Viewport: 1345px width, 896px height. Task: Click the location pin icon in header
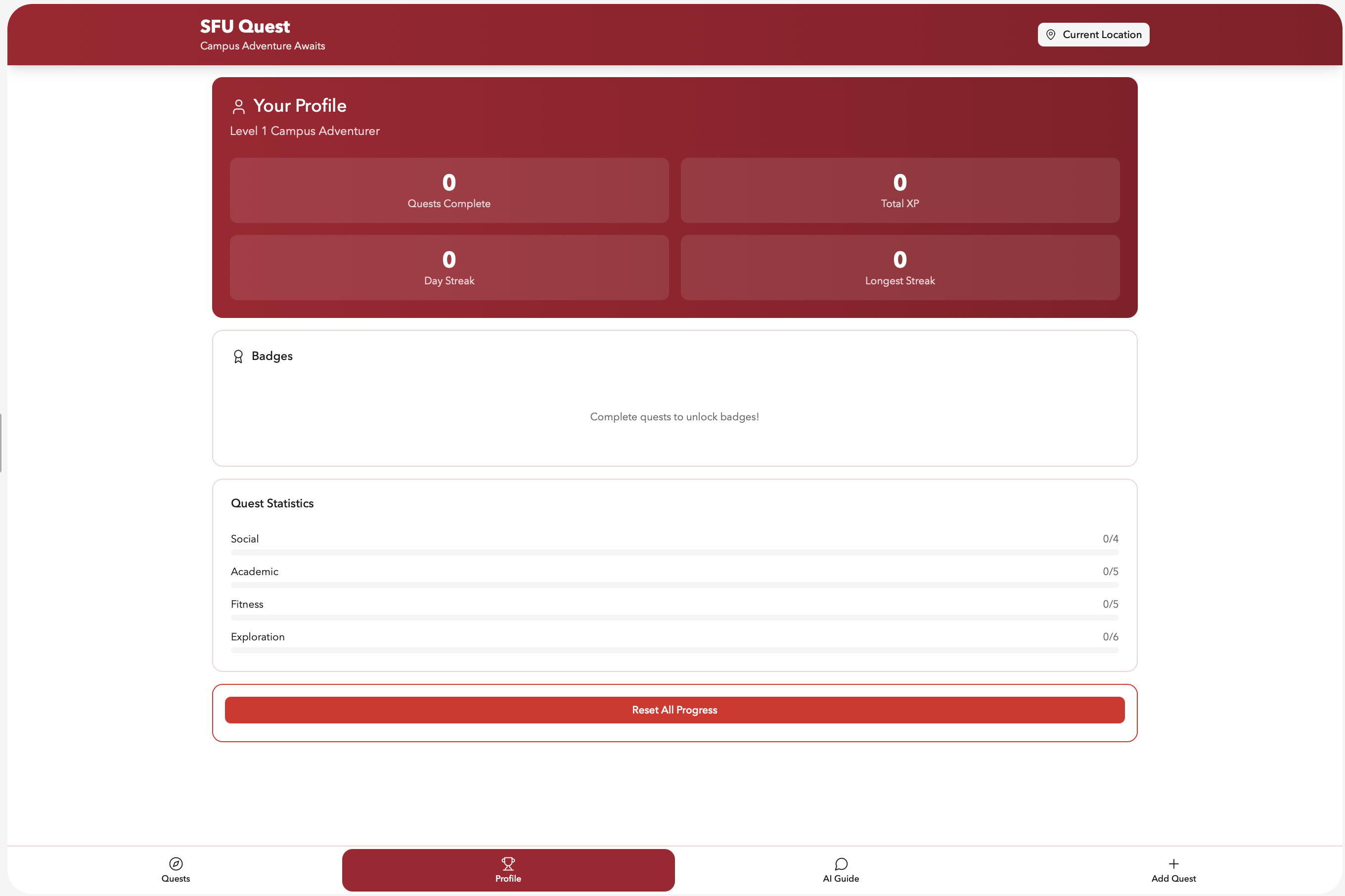click(1050, 35)
